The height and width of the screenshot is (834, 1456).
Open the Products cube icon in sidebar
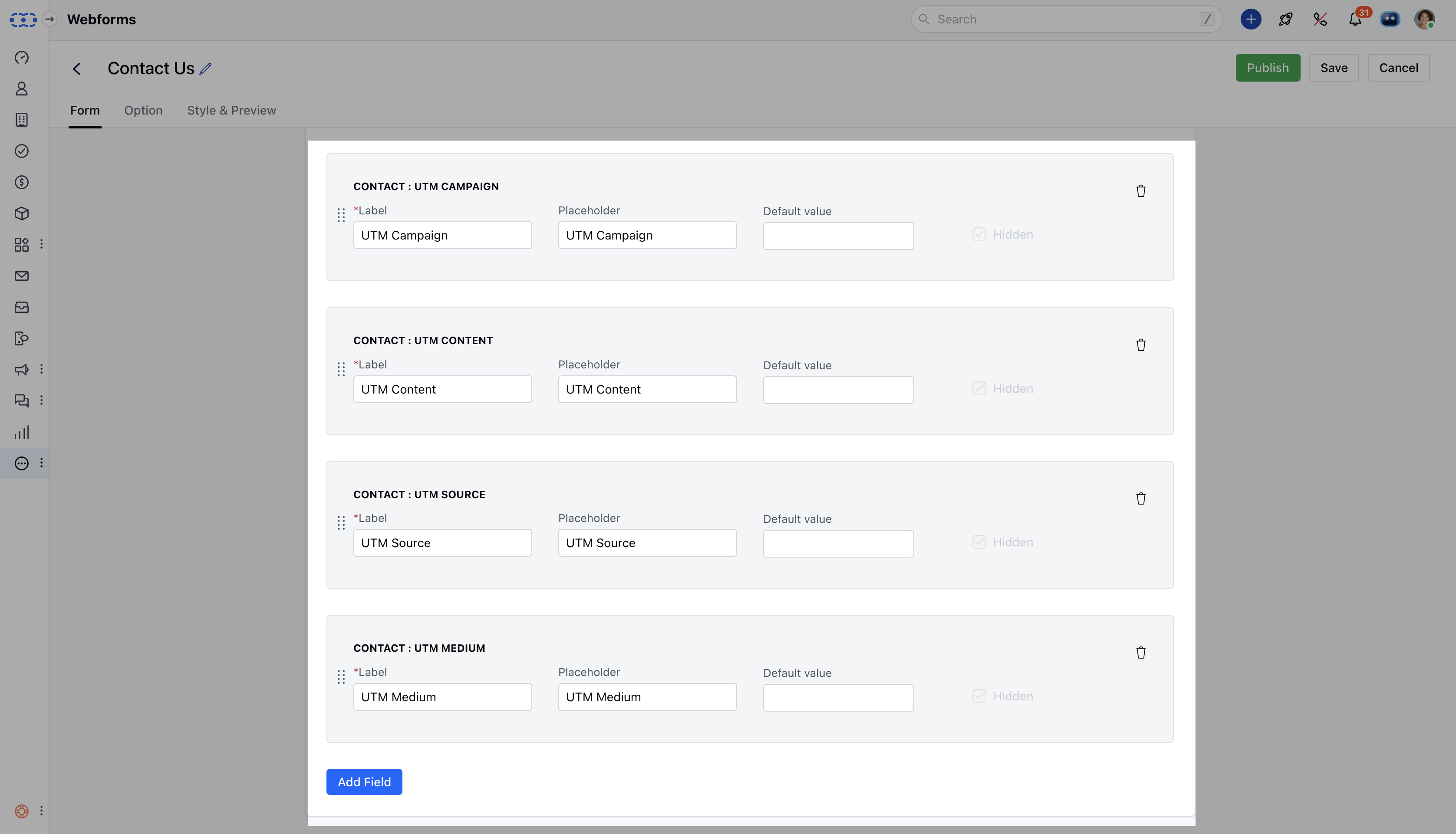(22, 213)
